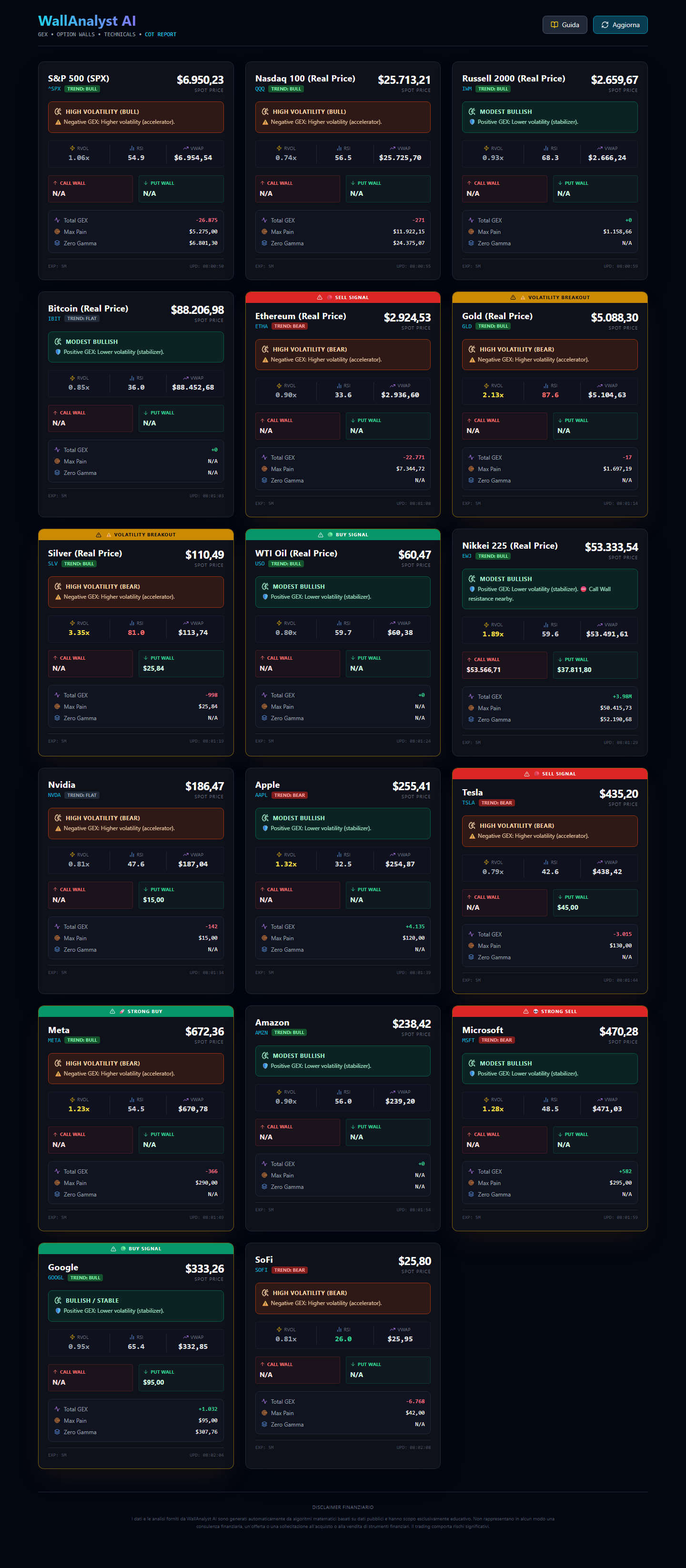Click the Aggiorna refresh button
This screenshot has height=1568, width=686.
(x=620, y=25)
